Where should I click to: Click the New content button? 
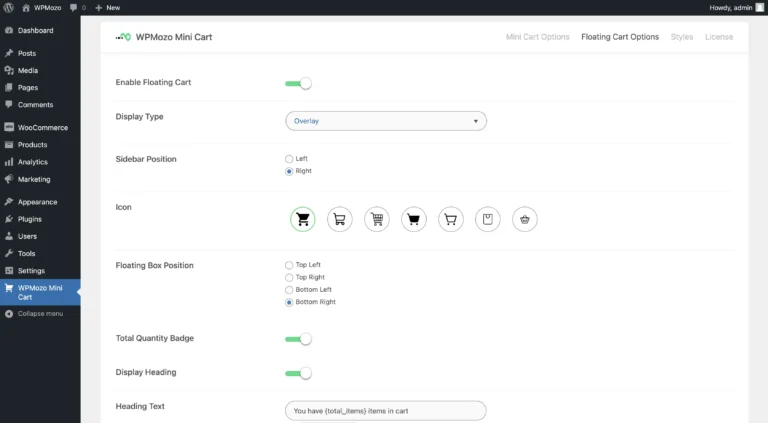(107, 7)
